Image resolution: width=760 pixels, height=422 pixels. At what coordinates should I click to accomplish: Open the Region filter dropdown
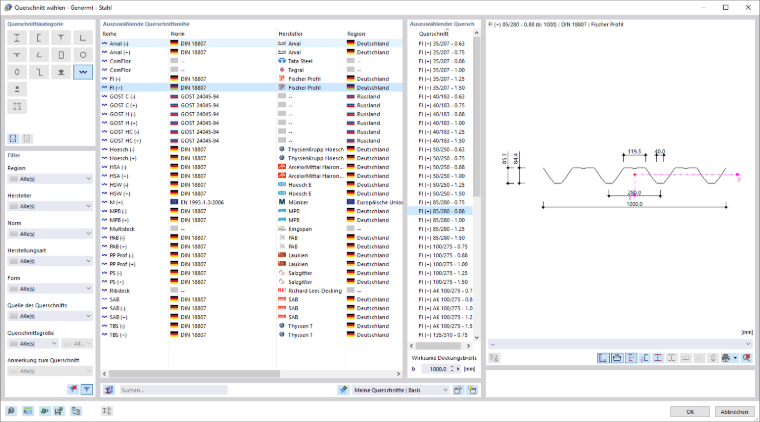[x=50, y=179]
